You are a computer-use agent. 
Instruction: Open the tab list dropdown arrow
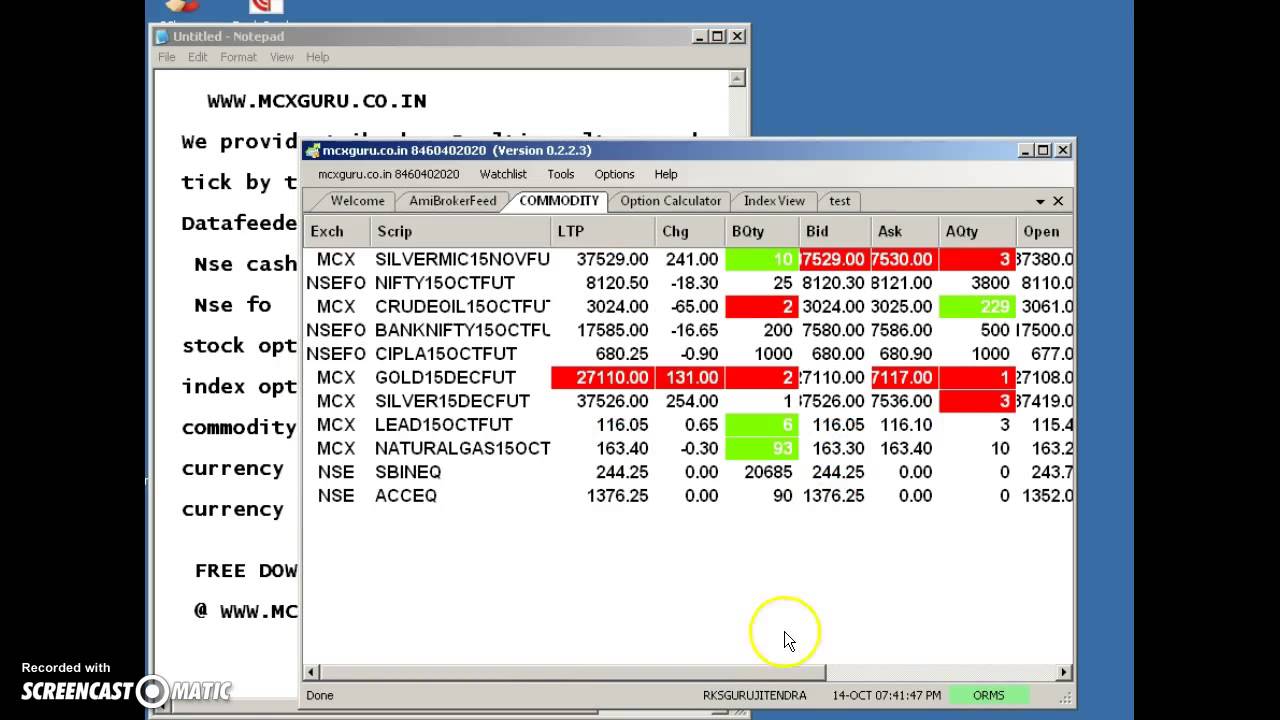[x=1040, y=202]
